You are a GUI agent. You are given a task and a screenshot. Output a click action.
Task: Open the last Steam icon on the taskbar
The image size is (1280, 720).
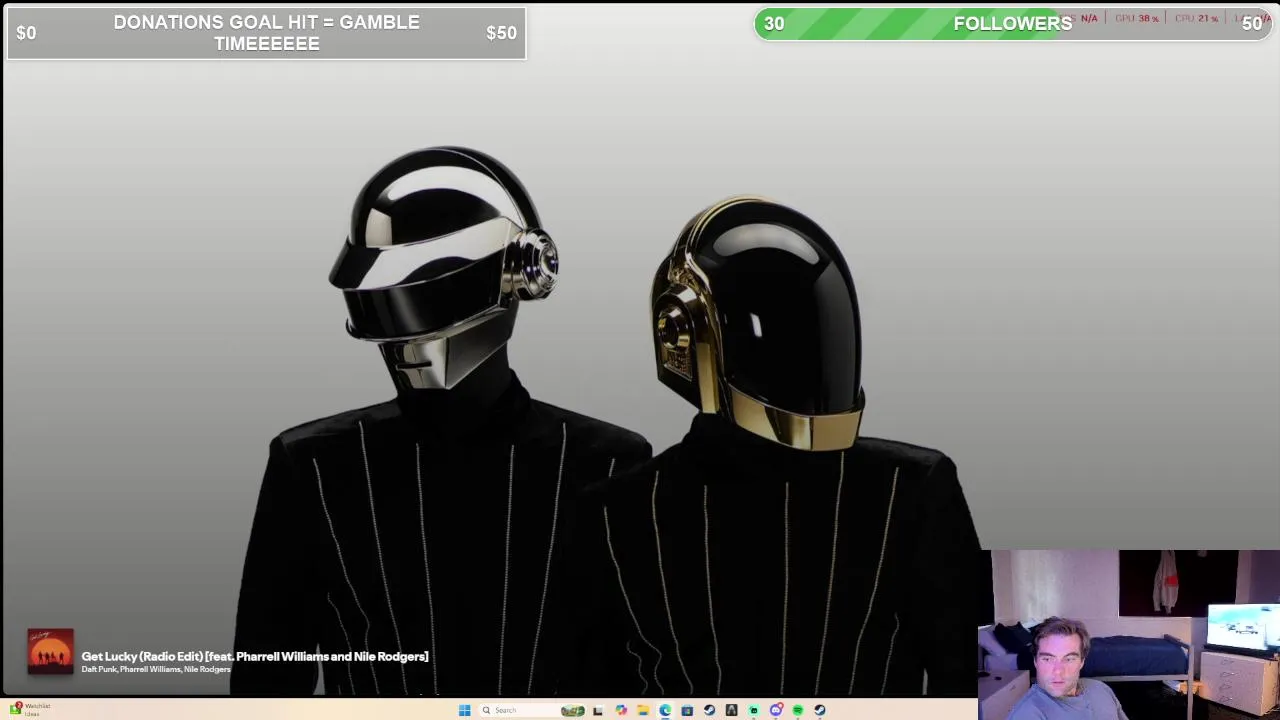tap(820, 710)
